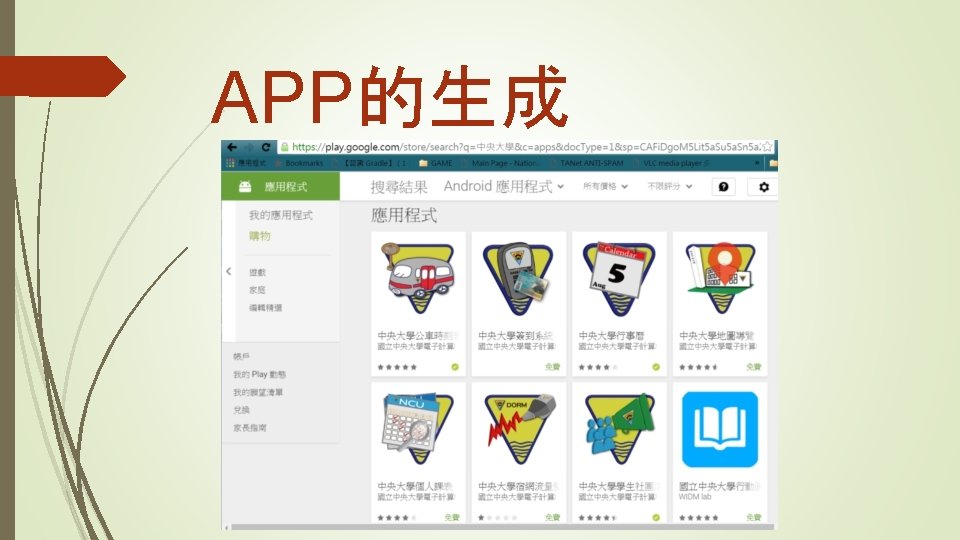Click the browser back arrow
This screenshot has height=540, width=960.
pyautogui.click(x=232, y=147)
